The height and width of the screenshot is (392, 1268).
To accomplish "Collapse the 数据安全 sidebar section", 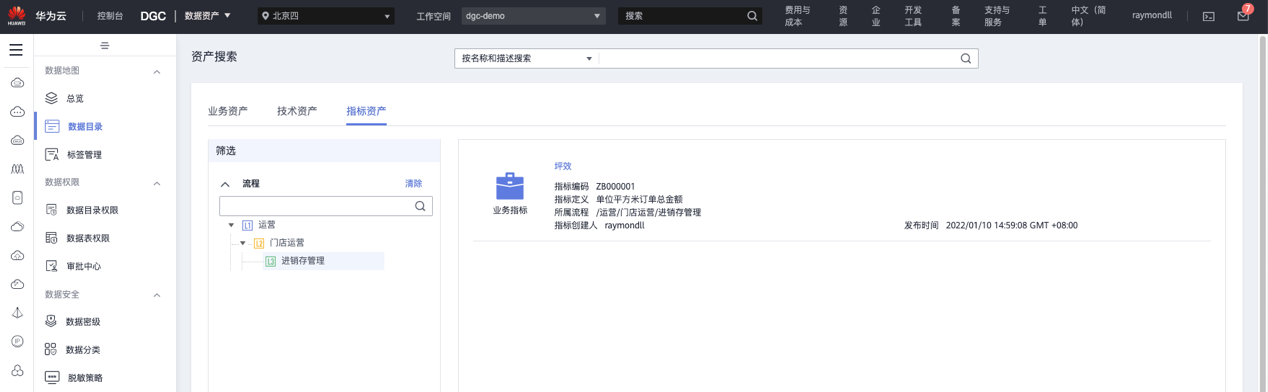I will coord(157,295).
